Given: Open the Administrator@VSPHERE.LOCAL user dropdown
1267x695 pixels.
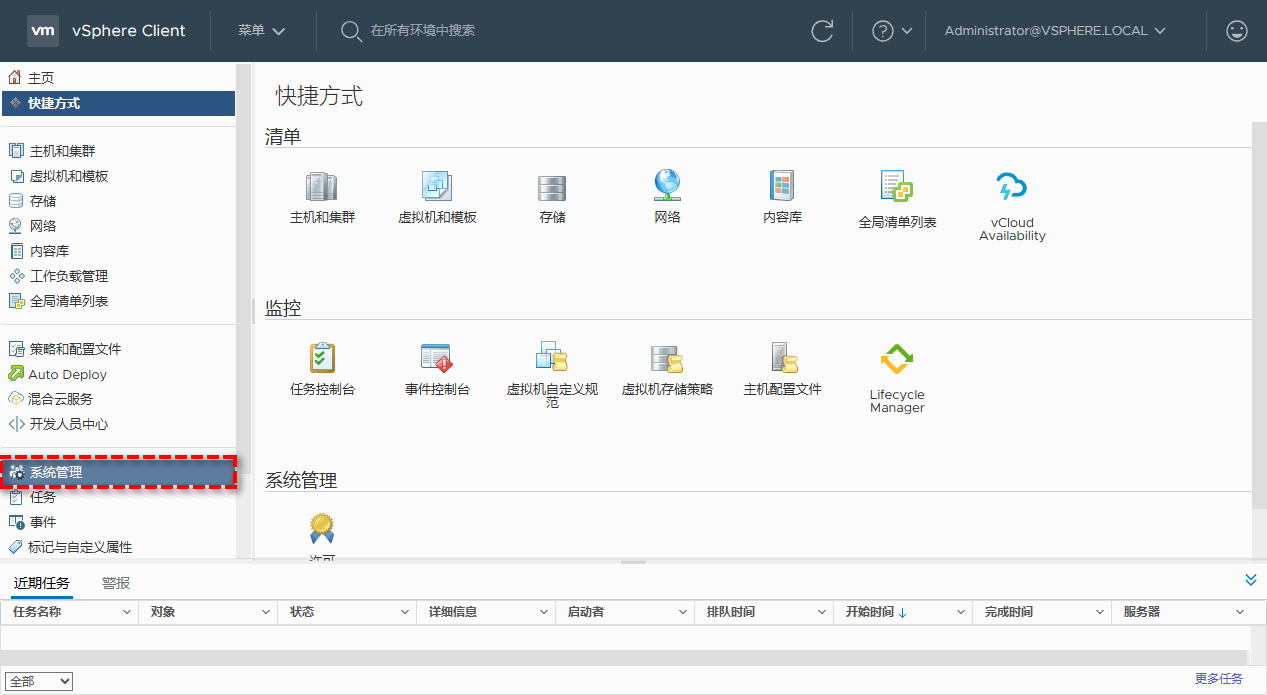Looking at the screenshot, I should click(1055, 31).
